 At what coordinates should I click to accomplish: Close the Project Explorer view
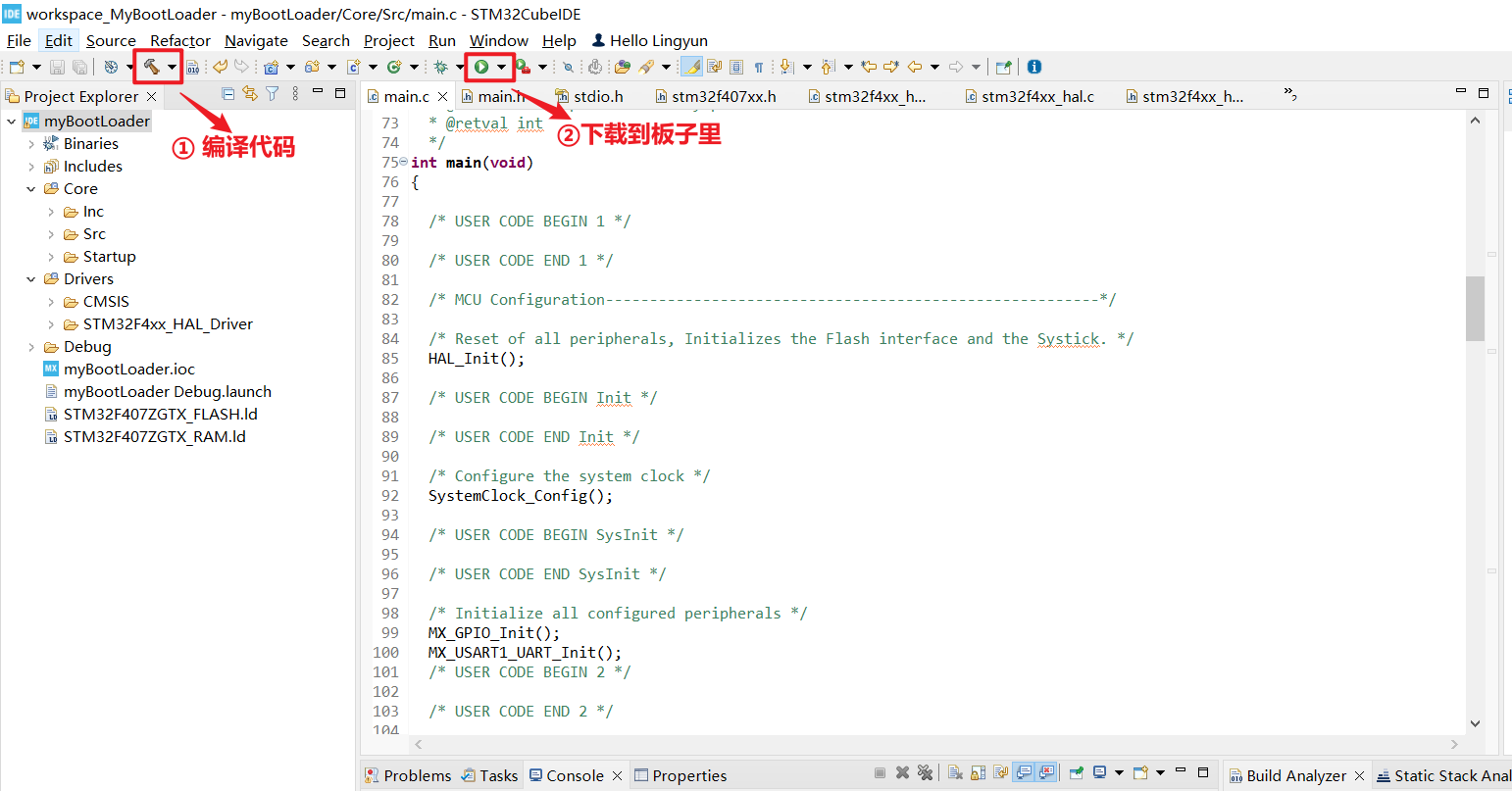(x=152, y=96)
